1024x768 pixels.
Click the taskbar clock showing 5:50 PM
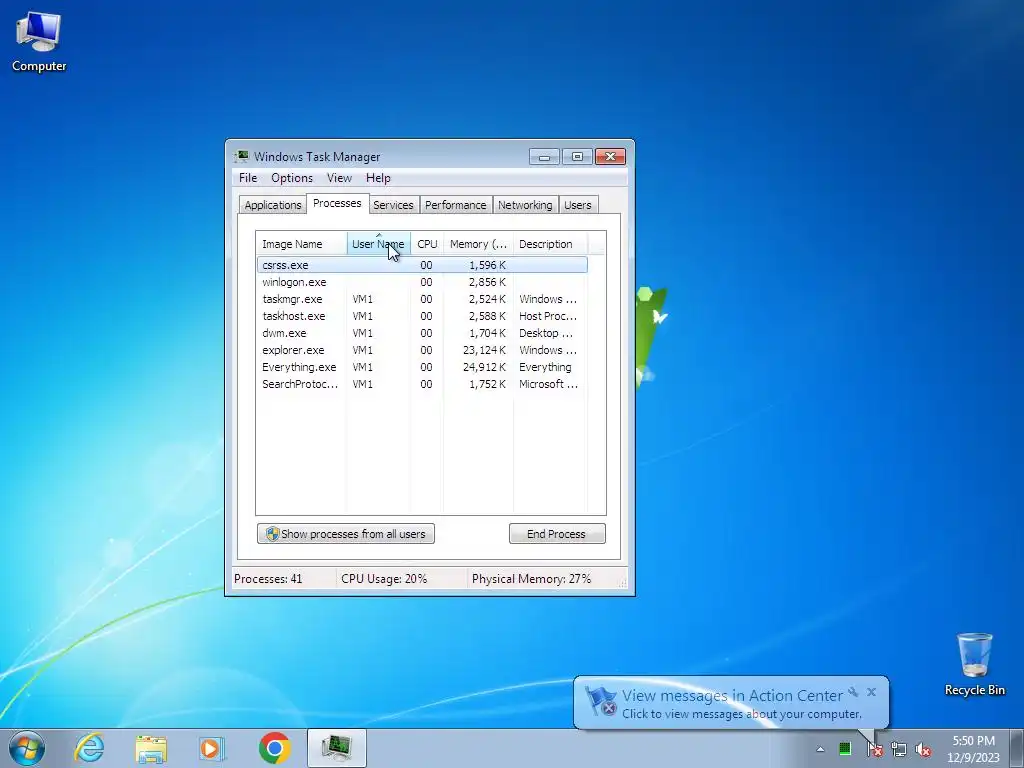click(x=973, y=749)
